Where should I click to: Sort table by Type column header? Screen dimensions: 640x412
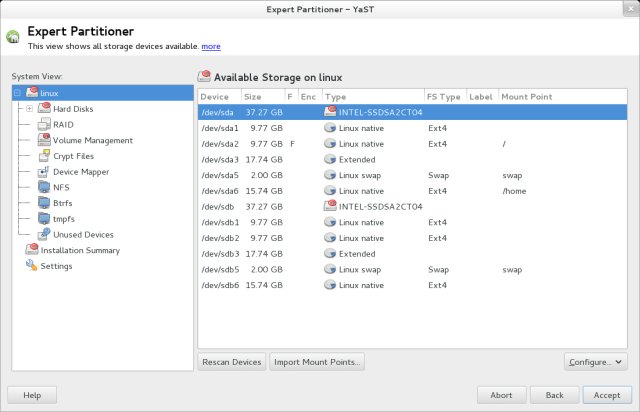[x=373, y=97]
